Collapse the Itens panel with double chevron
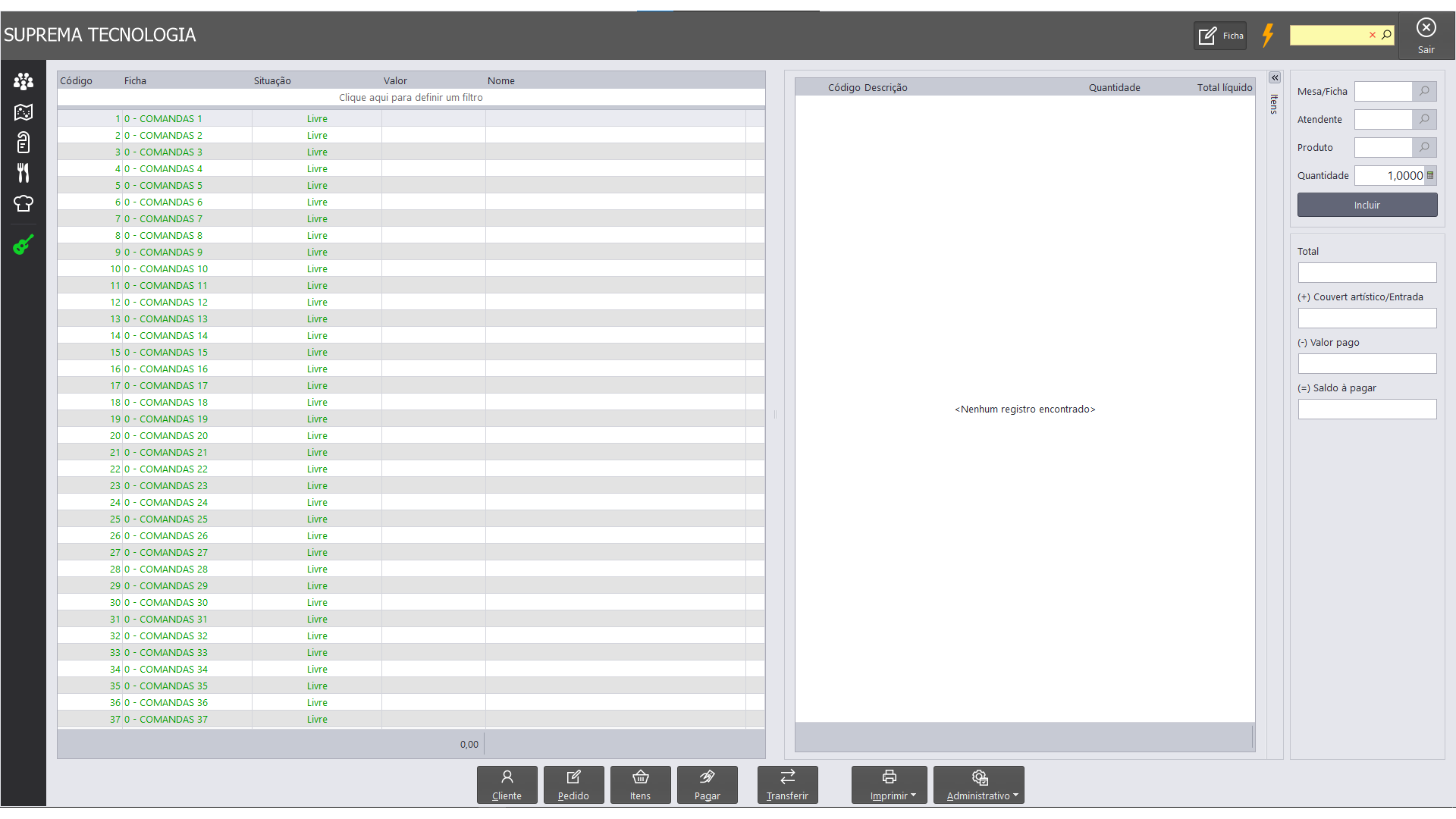The width and height of the screenshot is (1456, 819). pos(1275,77)
